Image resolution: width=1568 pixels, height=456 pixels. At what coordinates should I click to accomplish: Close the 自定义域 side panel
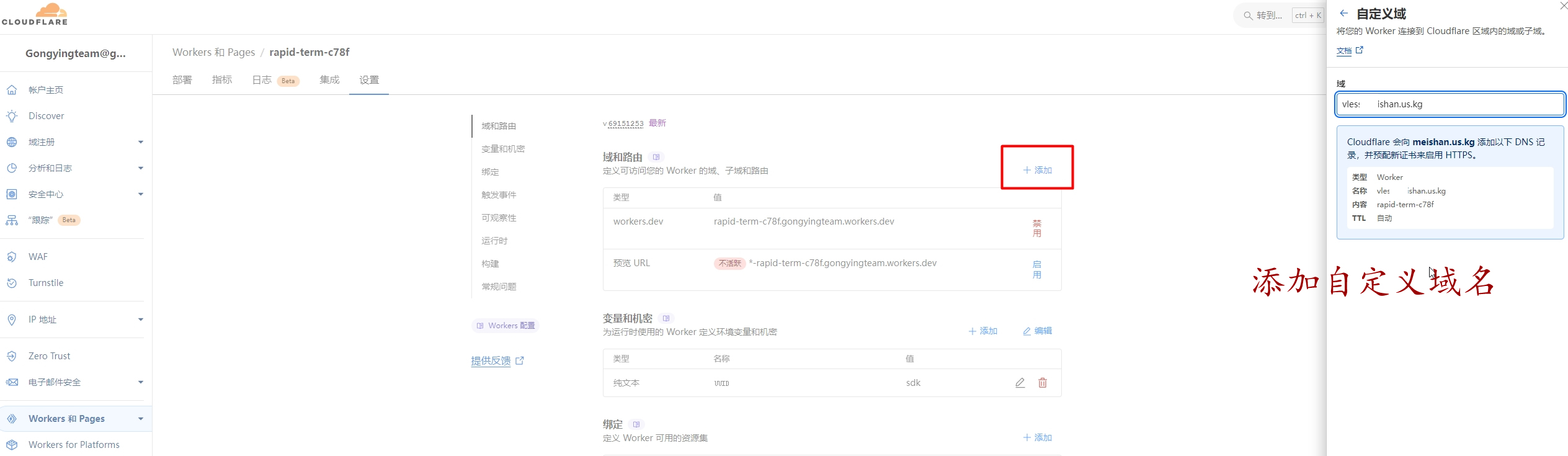pos(1564,6)
